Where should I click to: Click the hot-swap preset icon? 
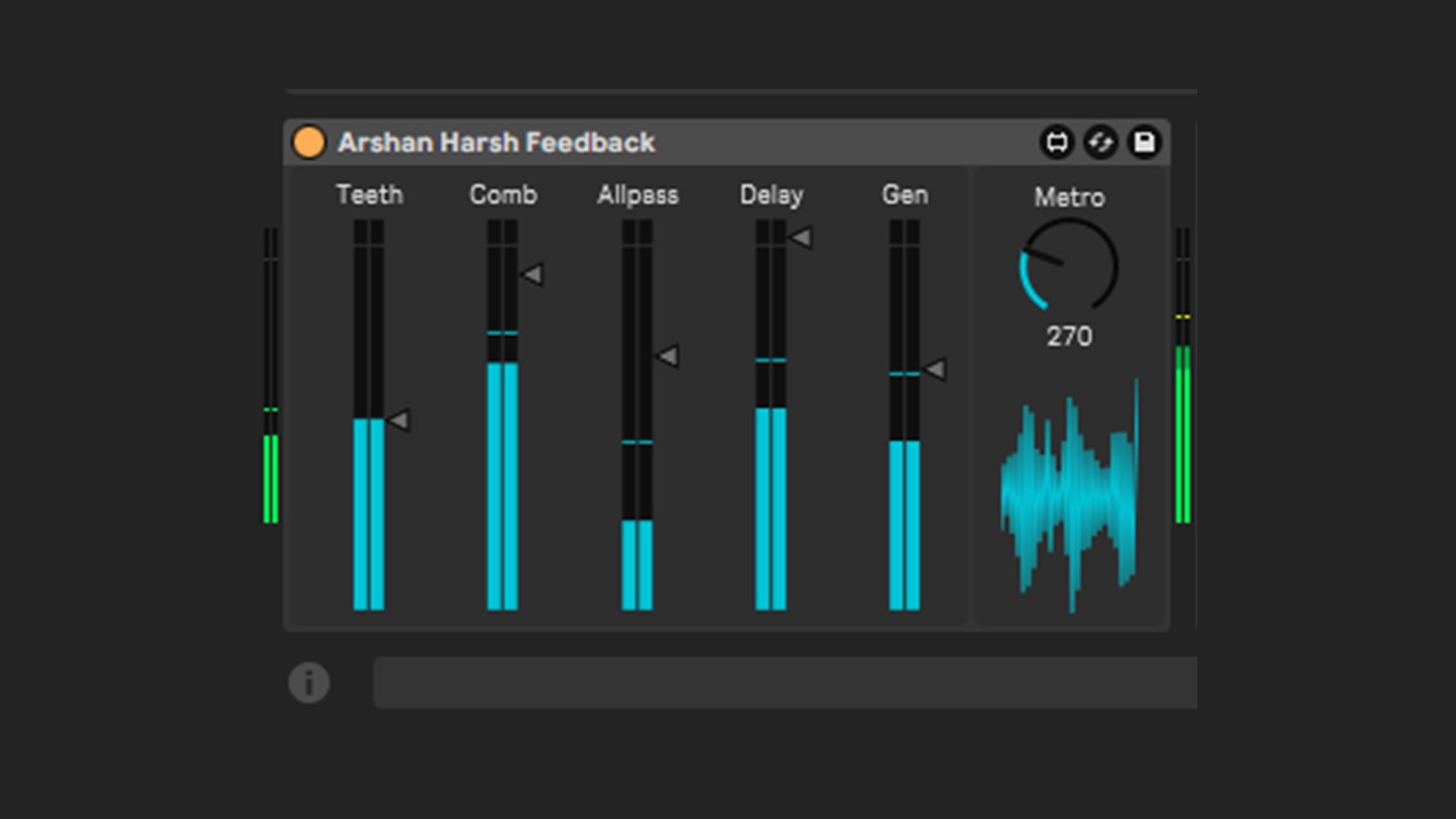1100,143
